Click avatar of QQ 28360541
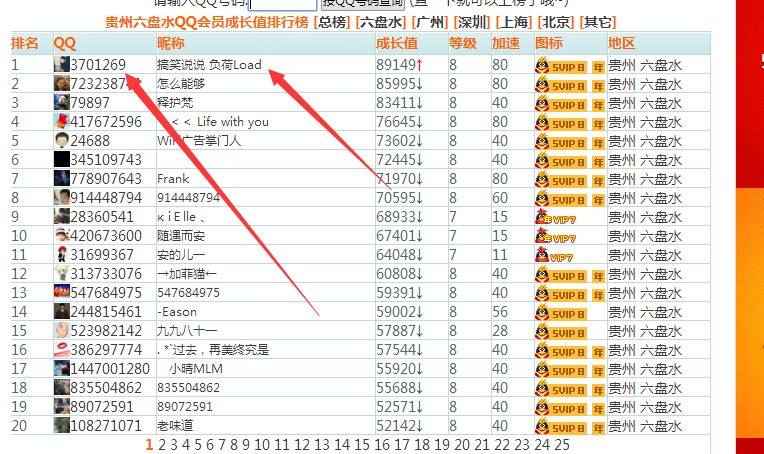 pyautogui.click(x=61, y=216)
